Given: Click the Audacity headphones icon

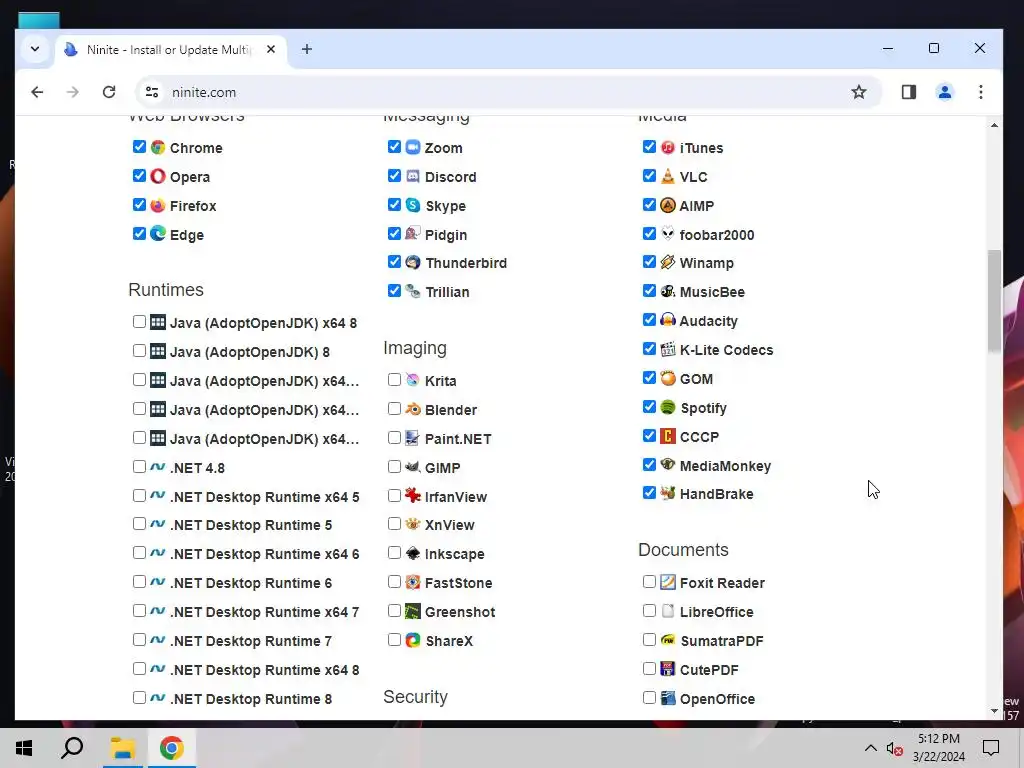Looking at the screenshot, I should [667, 320].
